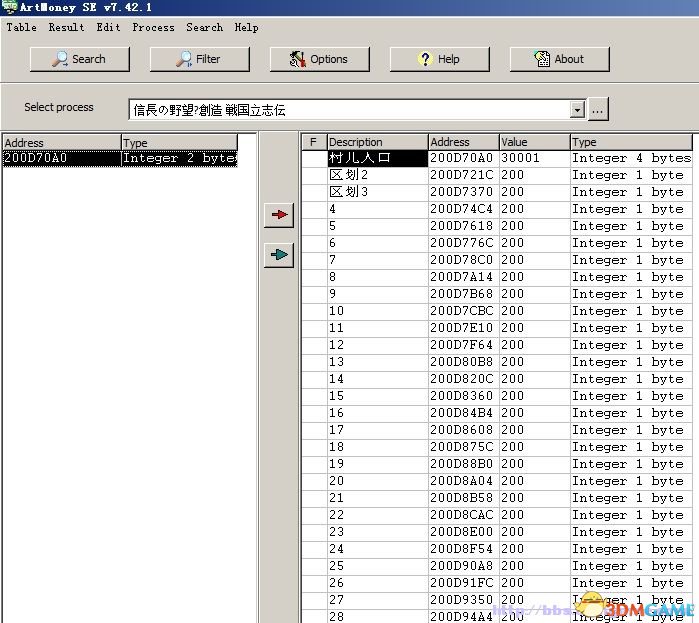Toggle freeze box for row 10
The width and height of the screenshot is (699, 623).
(314, 311)
